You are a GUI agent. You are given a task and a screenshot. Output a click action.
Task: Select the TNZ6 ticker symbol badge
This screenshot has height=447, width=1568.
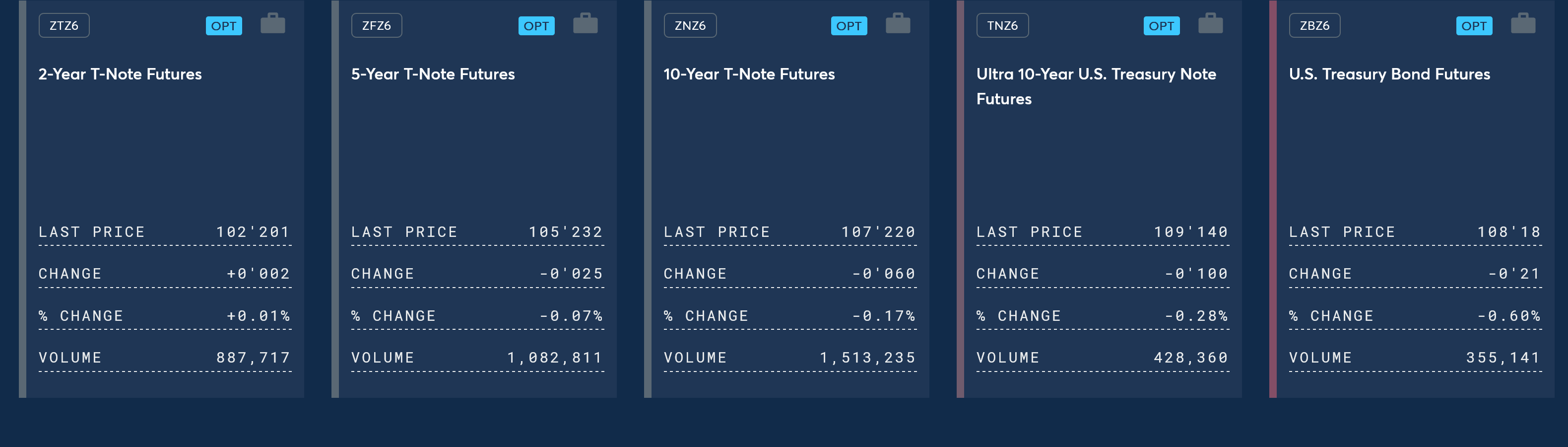click(x=1002, y=25)
